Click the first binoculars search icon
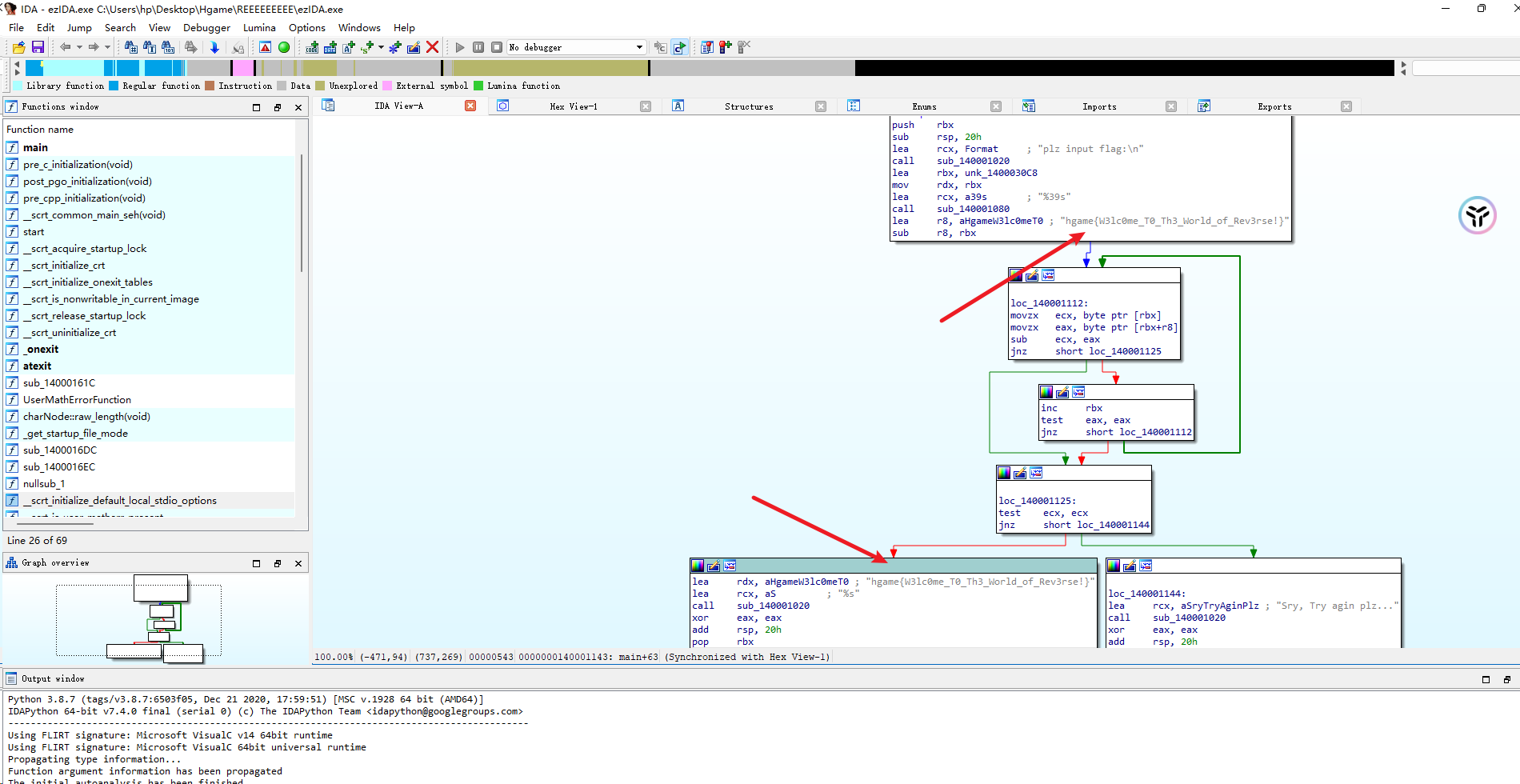The image size is (1520, 784). tap(131, 47)
